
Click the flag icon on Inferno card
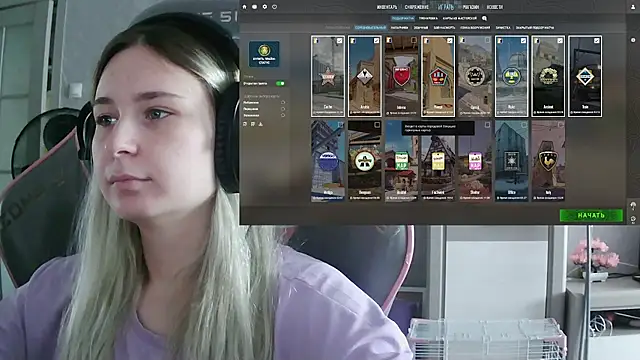(389, 40)
